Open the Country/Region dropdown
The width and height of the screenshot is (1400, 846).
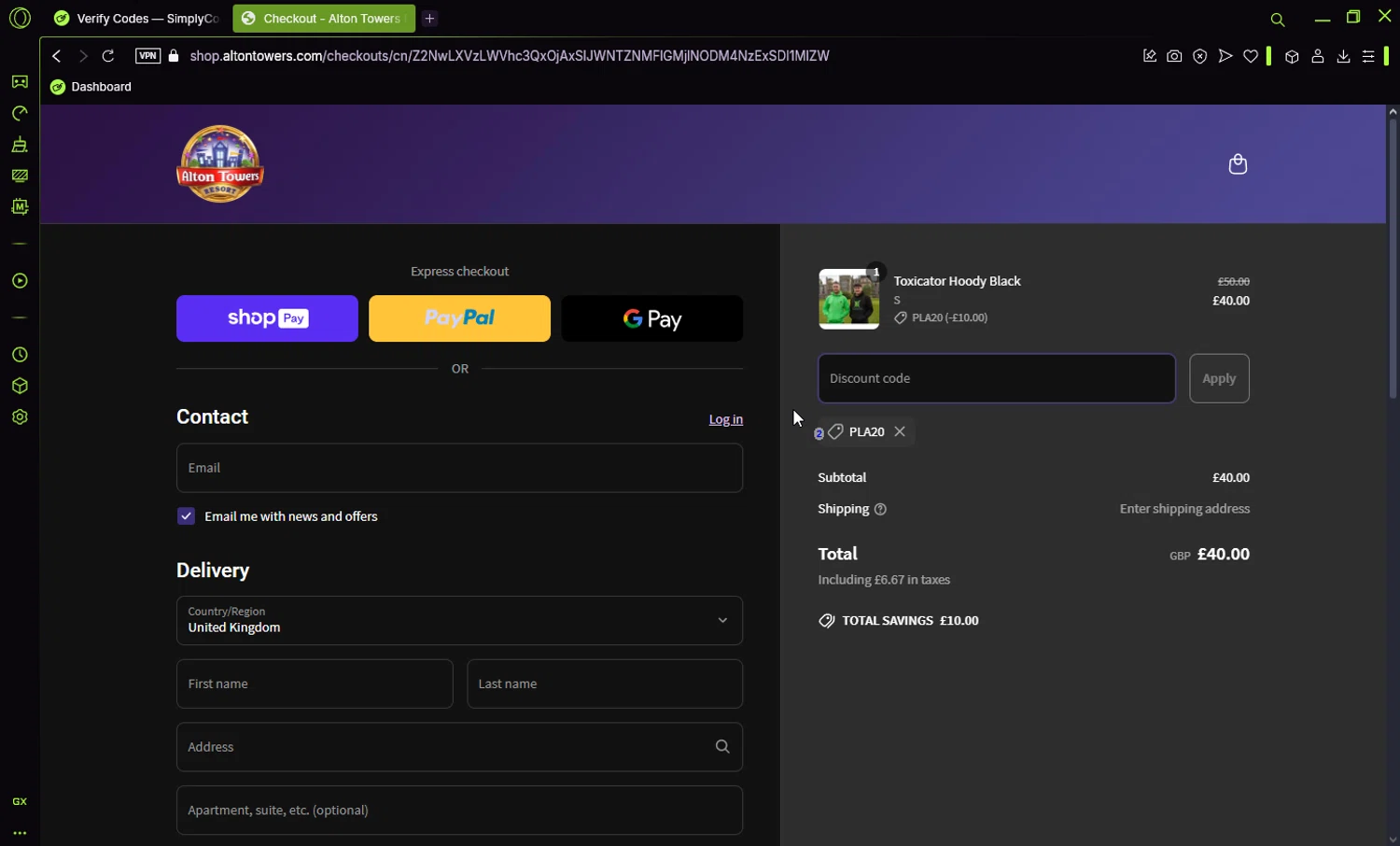click(459, 620)
